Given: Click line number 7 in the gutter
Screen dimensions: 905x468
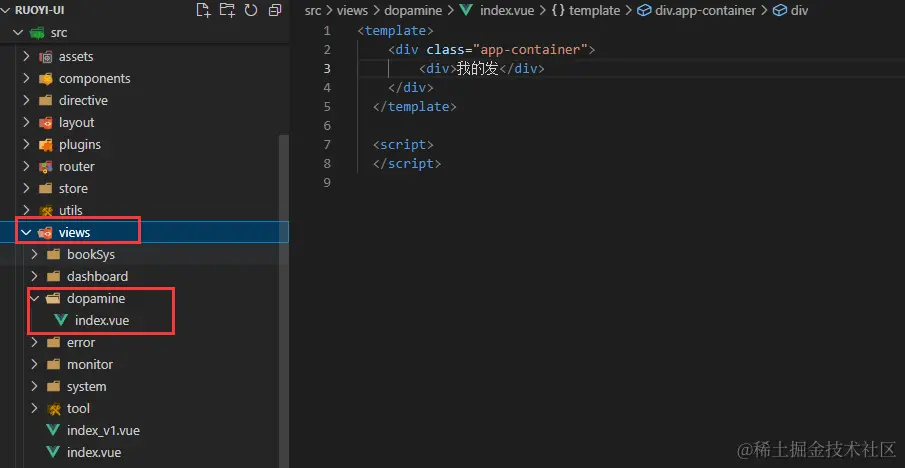Looking at the screenshot, I should [x=327, y=144].
